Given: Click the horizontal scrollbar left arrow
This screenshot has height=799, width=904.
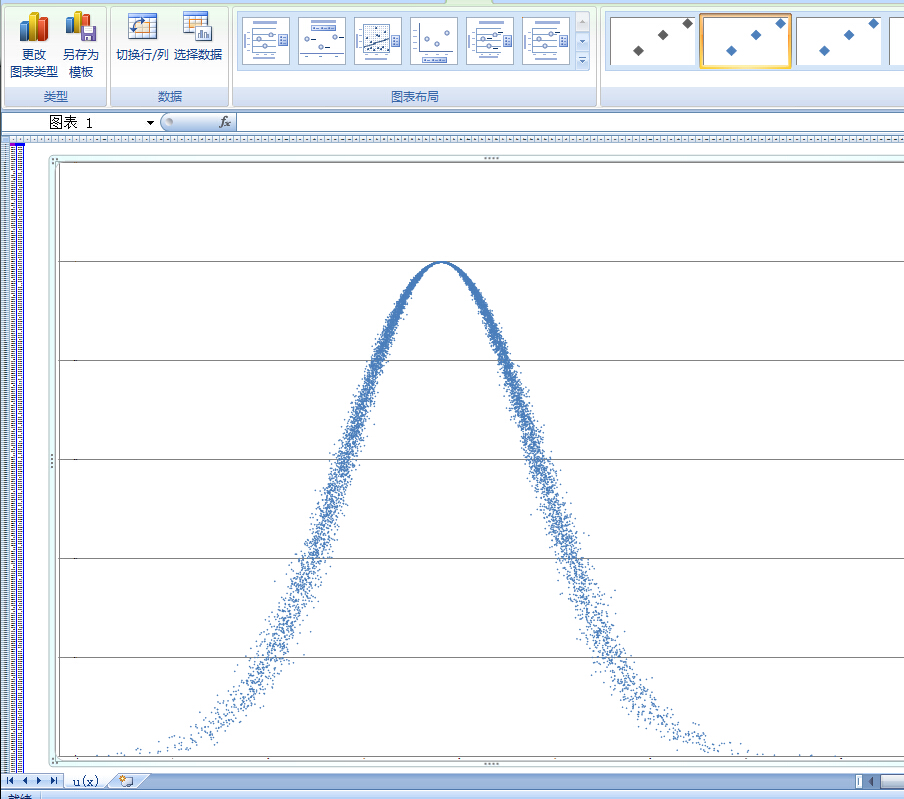Looking at the screenshot, I should 871,781.
